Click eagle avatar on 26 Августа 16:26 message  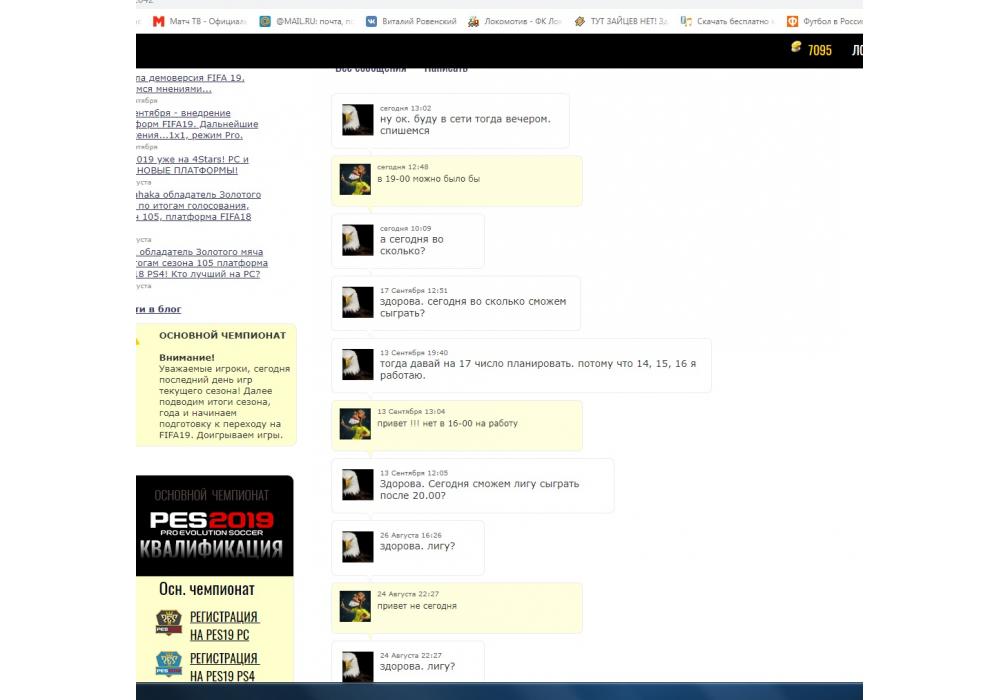[357, 546]
